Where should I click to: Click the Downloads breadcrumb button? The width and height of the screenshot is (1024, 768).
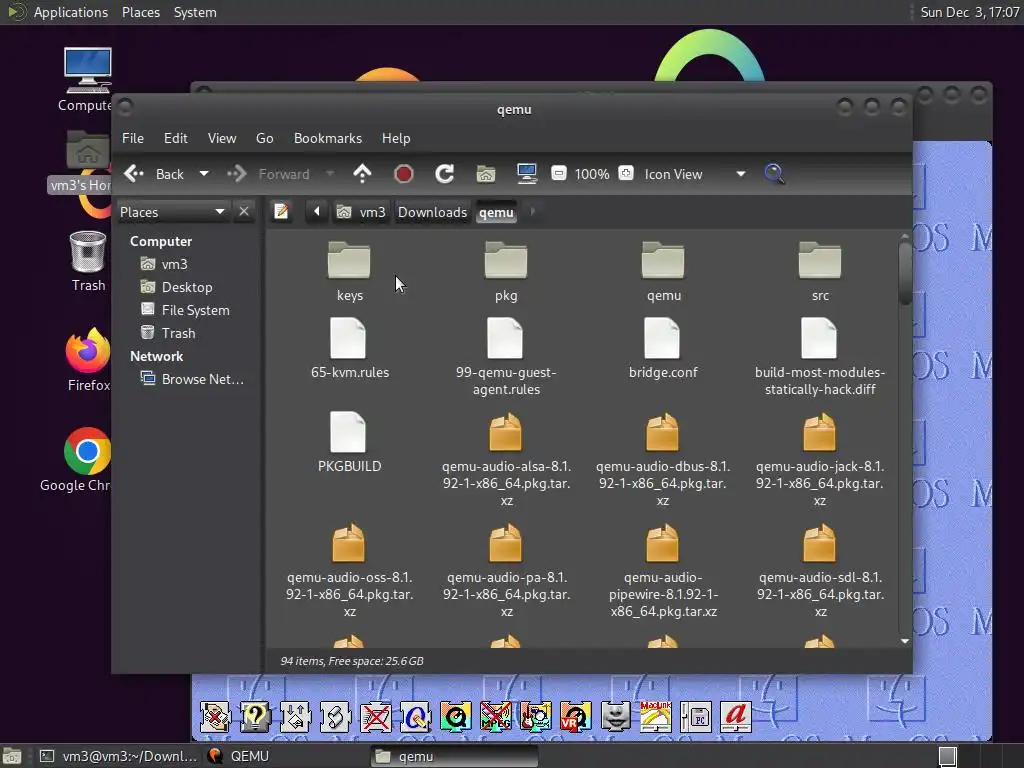[432, 212]
